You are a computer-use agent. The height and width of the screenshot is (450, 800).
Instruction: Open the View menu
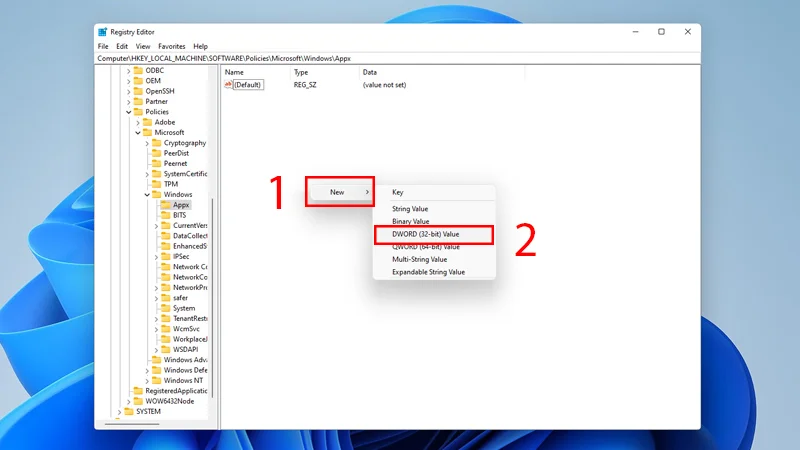point(143,46)
